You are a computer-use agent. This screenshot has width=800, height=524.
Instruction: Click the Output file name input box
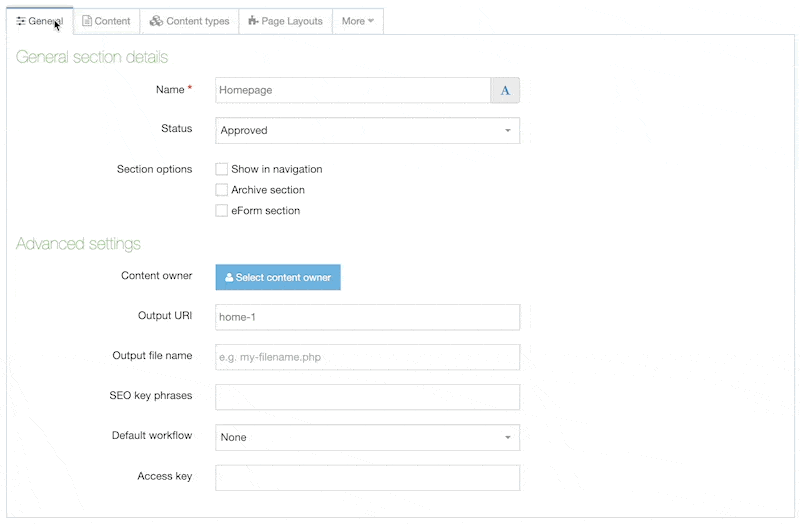pyautogui.click(x=367, y=357)
